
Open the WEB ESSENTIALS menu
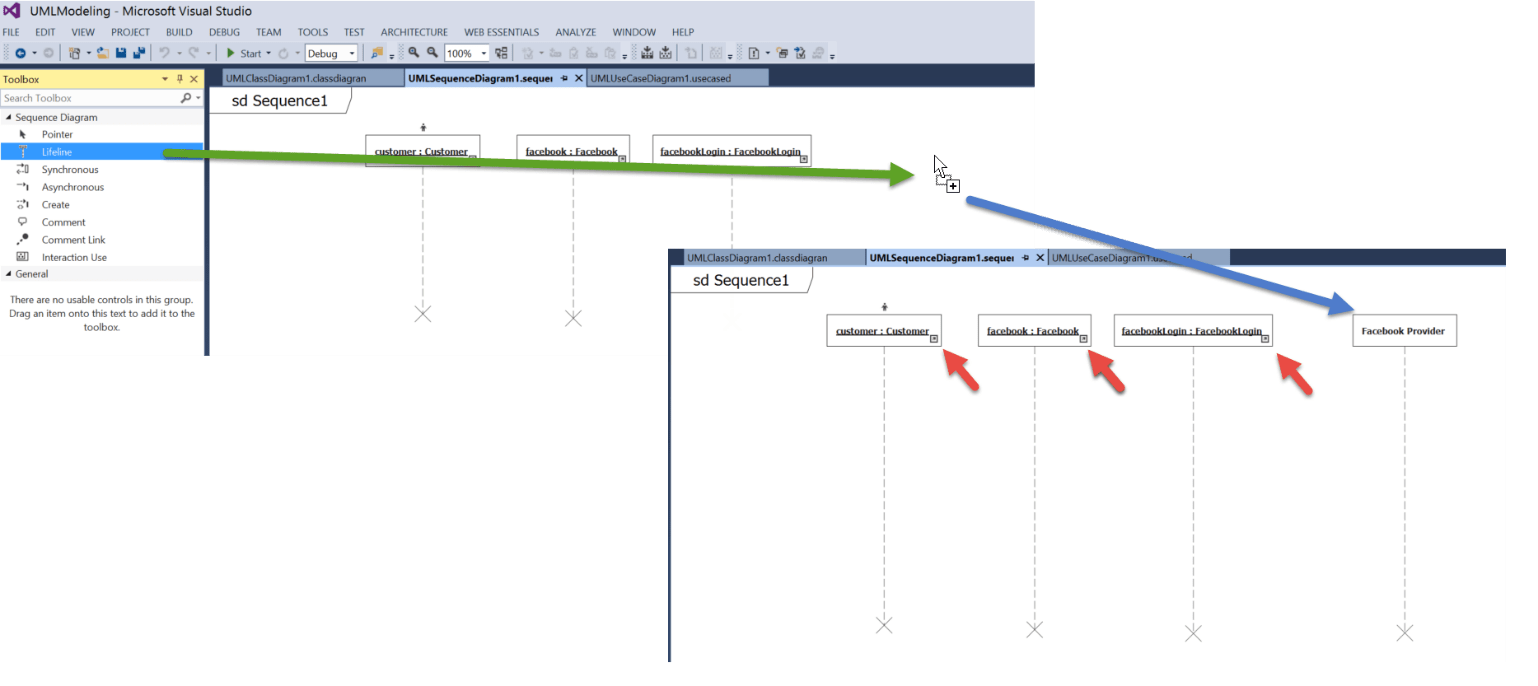point(501,32)
